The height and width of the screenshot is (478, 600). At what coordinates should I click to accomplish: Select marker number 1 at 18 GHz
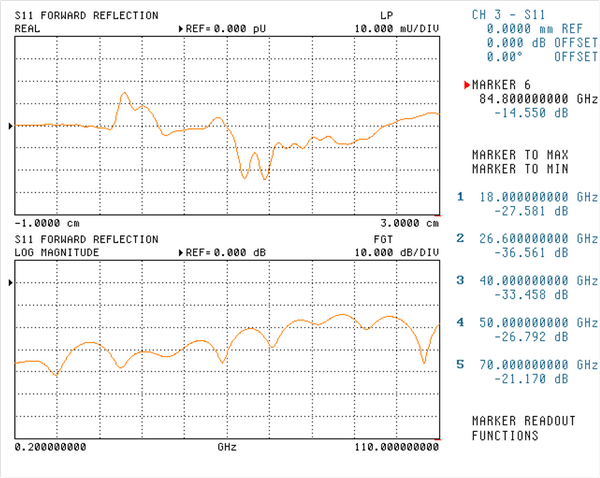point(461,197)
